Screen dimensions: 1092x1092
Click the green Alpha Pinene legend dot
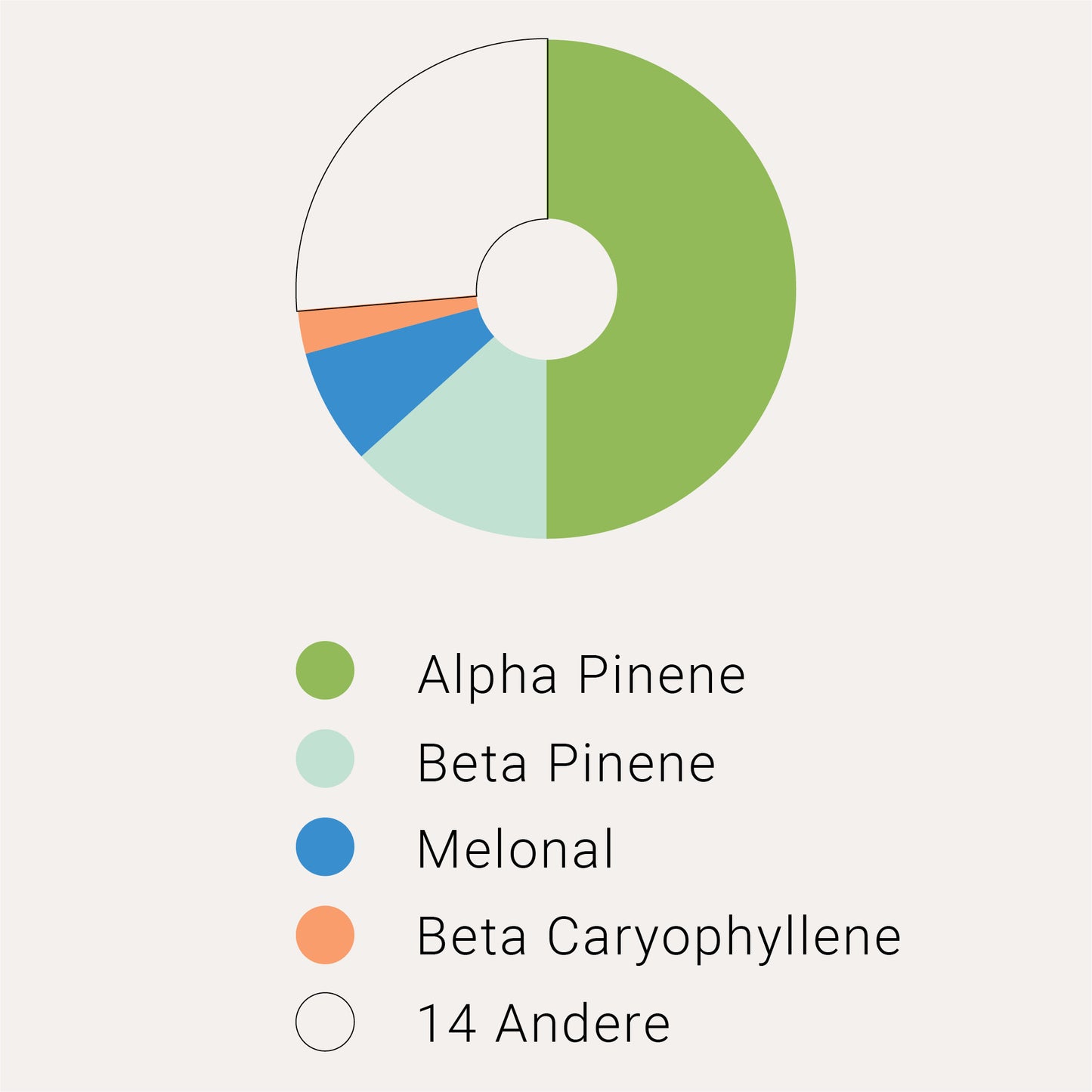325,670
